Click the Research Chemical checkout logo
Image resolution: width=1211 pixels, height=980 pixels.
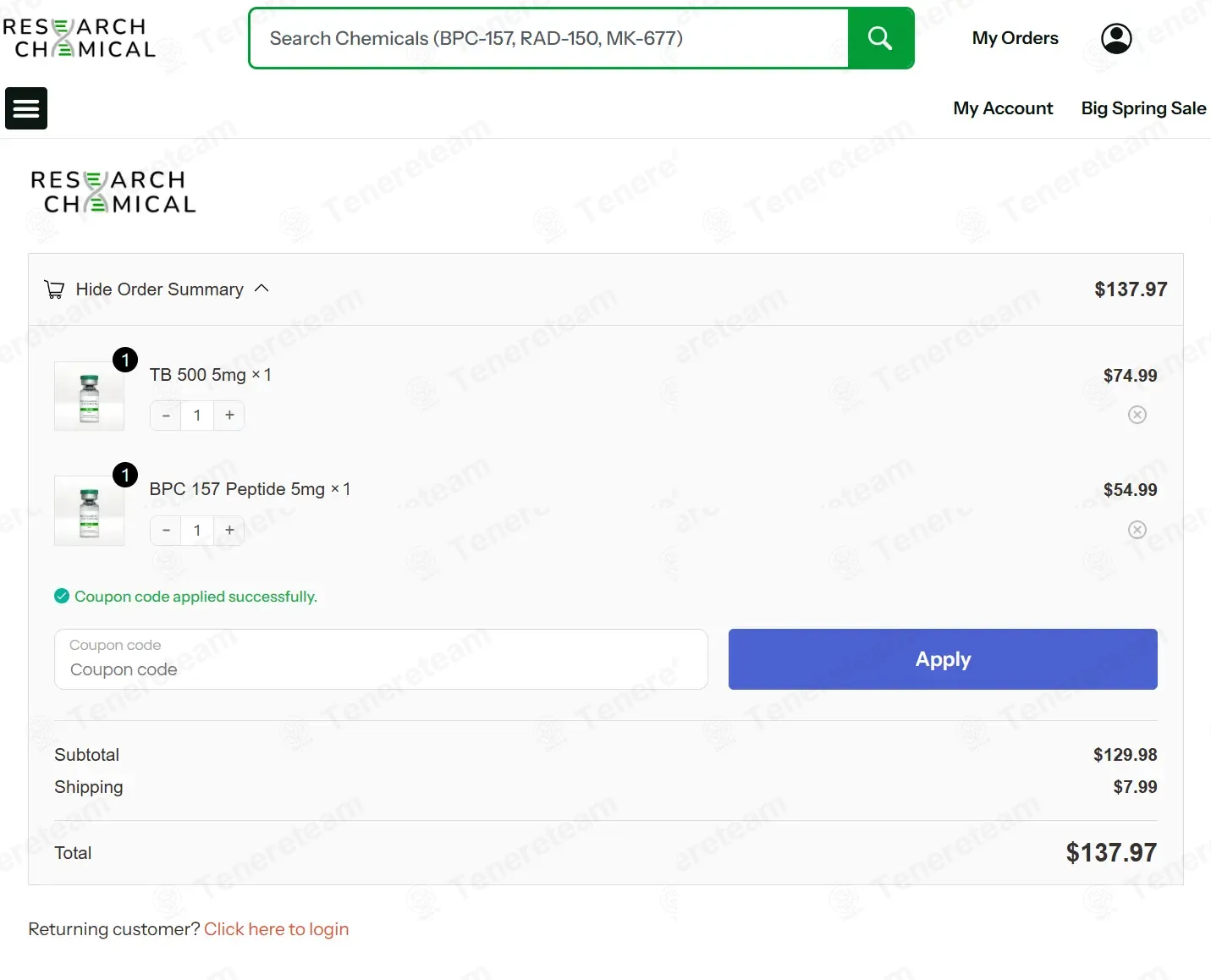pos(113,192)
